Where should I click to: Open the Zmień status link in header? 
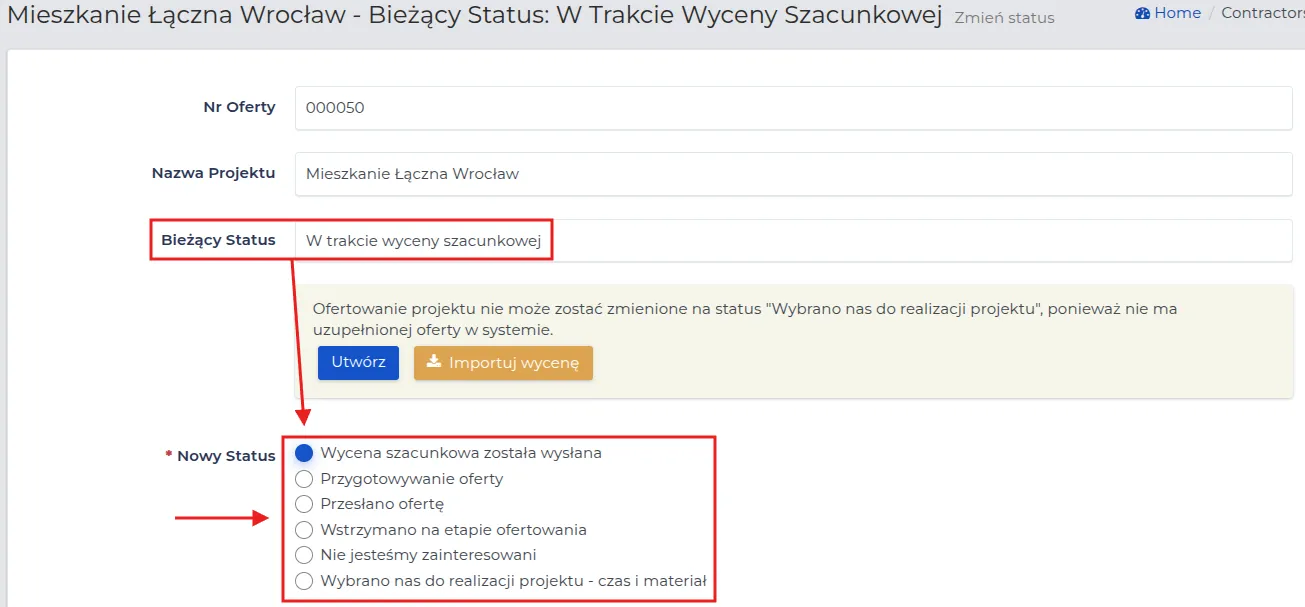coord(1004,18)
